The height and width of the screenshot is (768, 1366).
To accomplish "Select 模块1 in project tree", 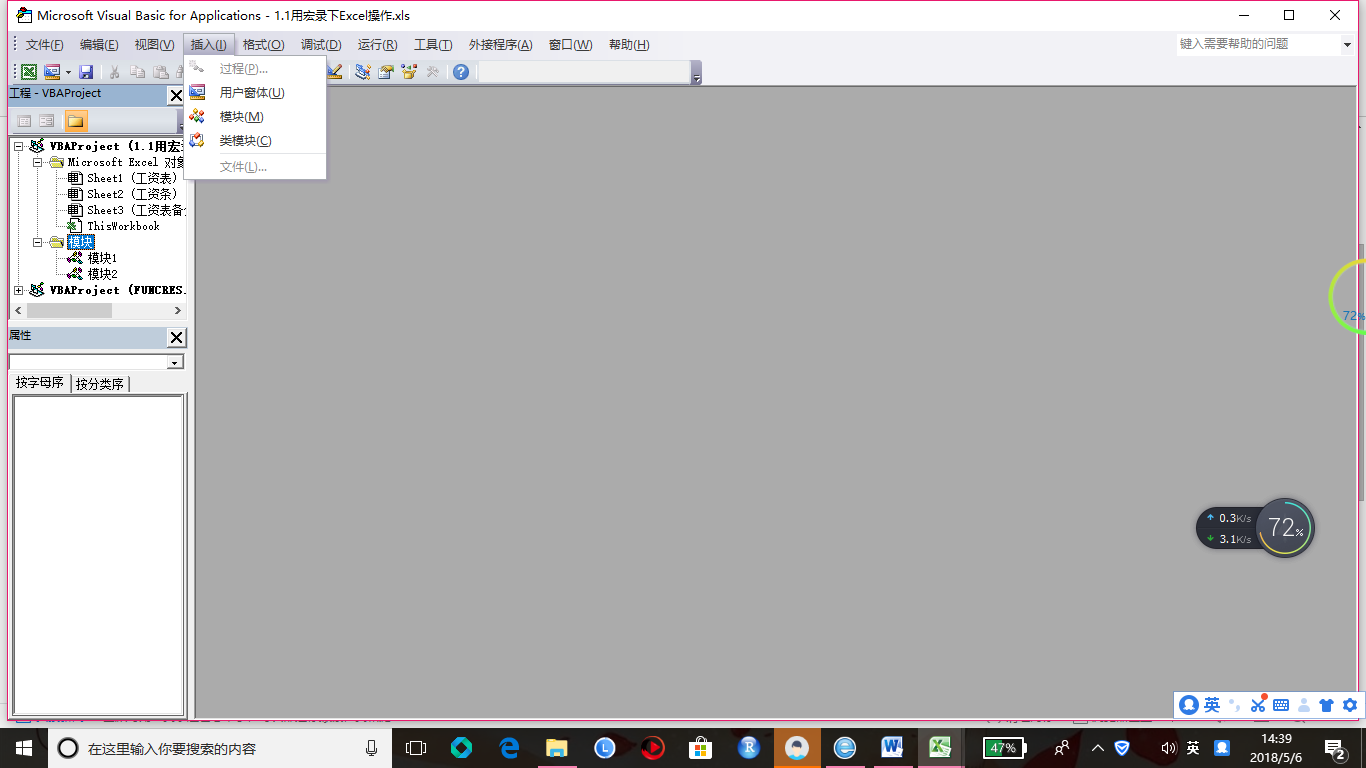I will point(102,258).
